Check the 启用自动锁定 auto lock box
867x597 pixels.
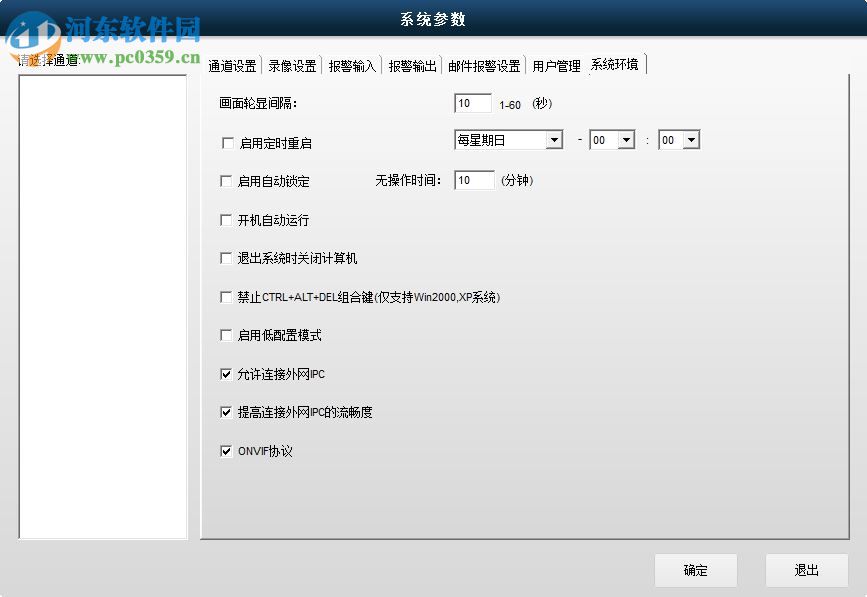click(227, 181)
